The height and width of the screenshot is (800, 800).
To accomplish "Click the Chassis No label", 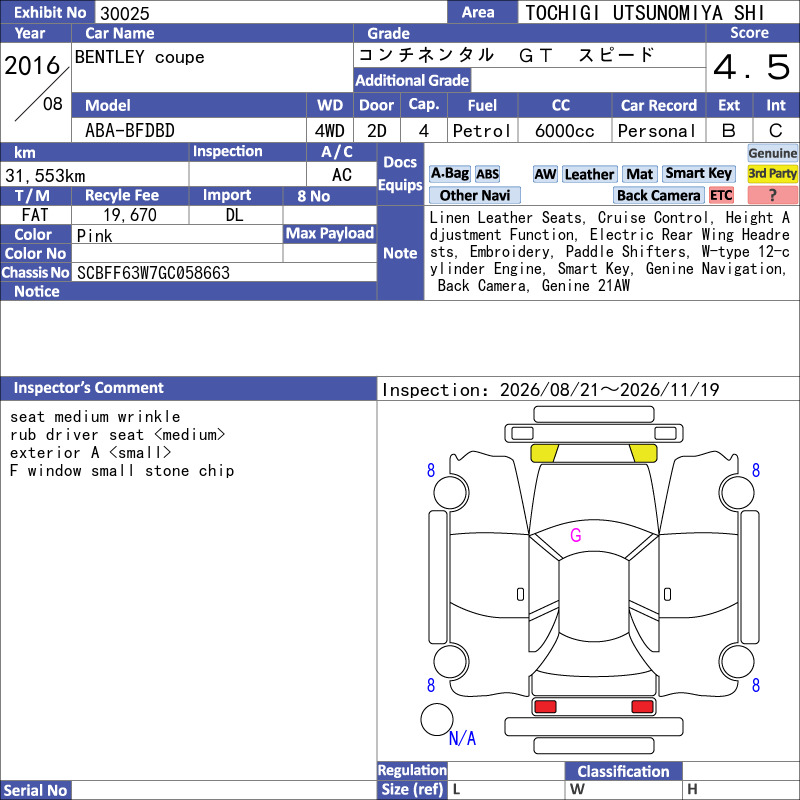I will coord(35,273).
